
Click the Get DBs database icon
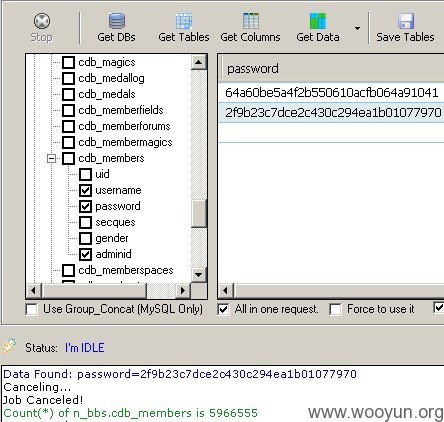point(117,21)
